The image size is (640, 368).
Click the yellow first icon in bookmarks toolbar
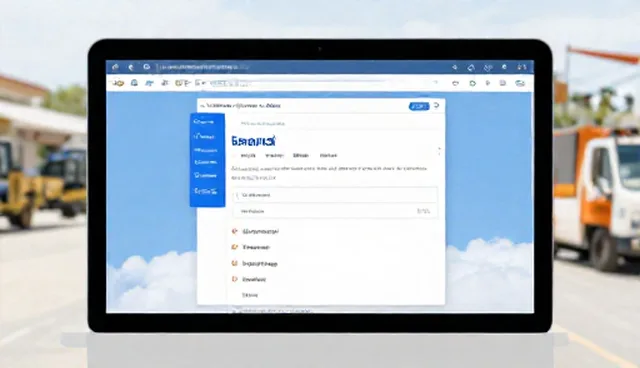(118, 84)
